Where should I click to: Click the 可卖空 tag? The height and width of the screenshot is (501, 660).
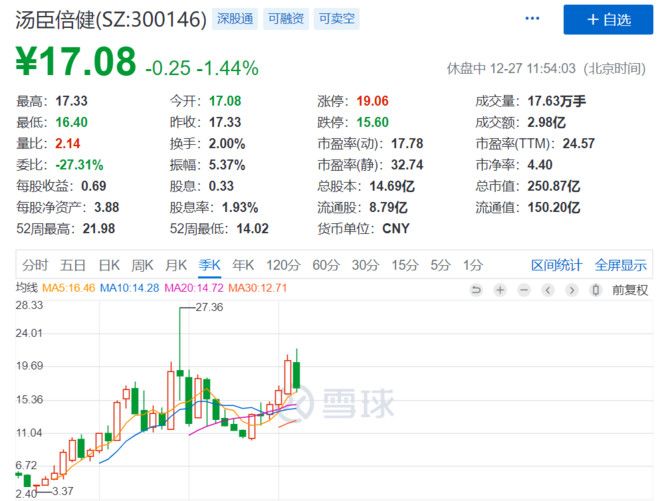337,19
